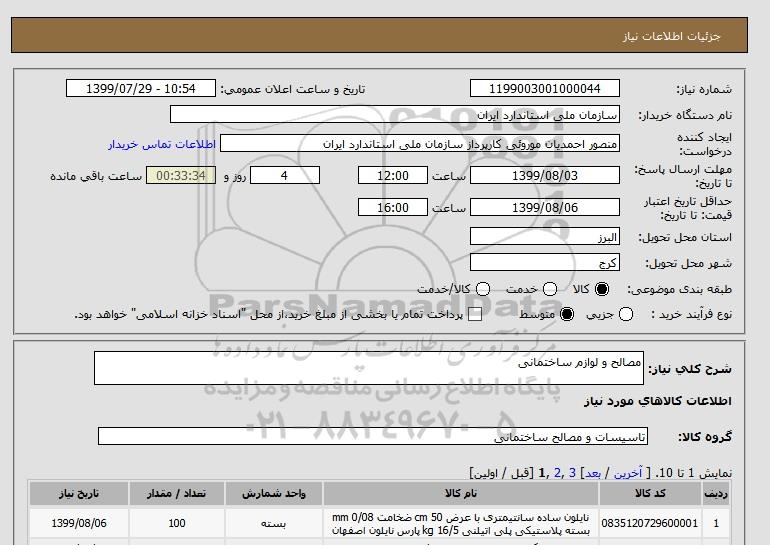Click the جزئیات اطلاعات نیاز header title
This screenshot has height=545, width=770.
(671, 36)
